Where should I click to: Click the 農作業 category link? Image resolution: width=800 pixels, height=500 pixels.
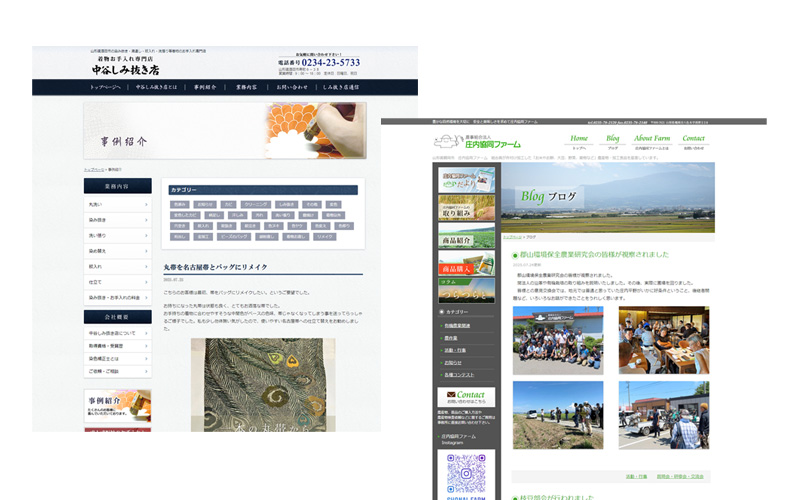coord(452,338)
